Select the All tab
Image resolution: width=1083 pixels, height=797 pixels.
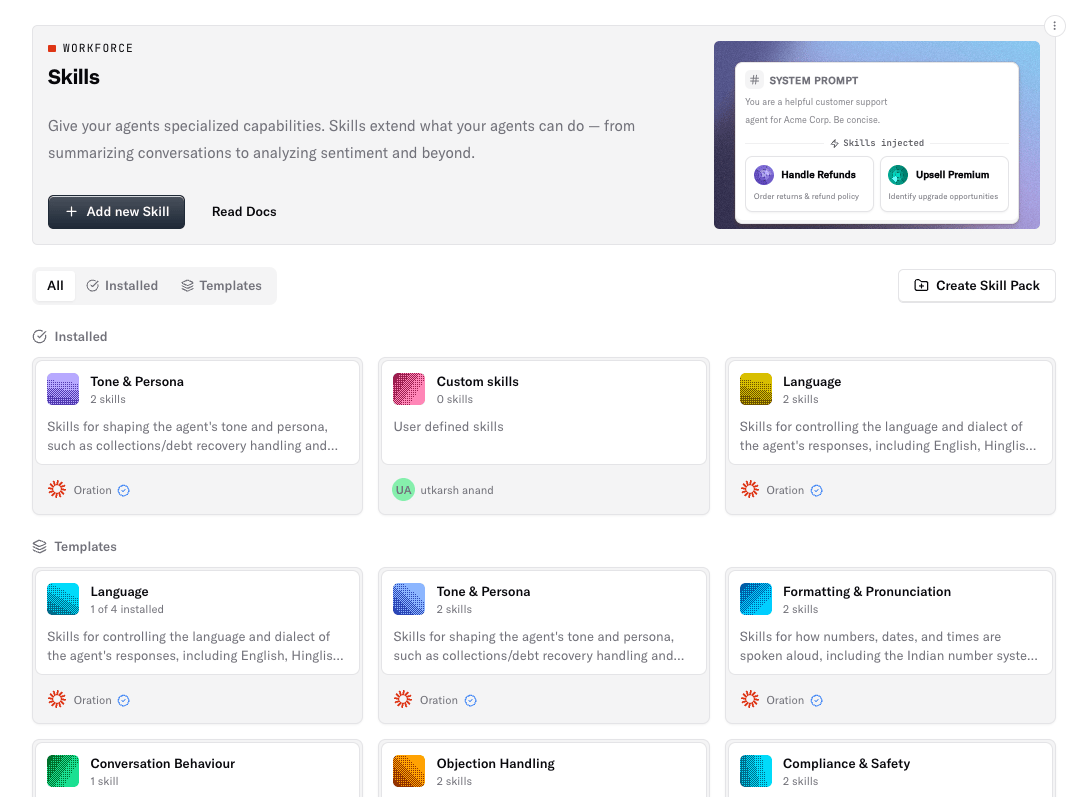coord(55,286)
